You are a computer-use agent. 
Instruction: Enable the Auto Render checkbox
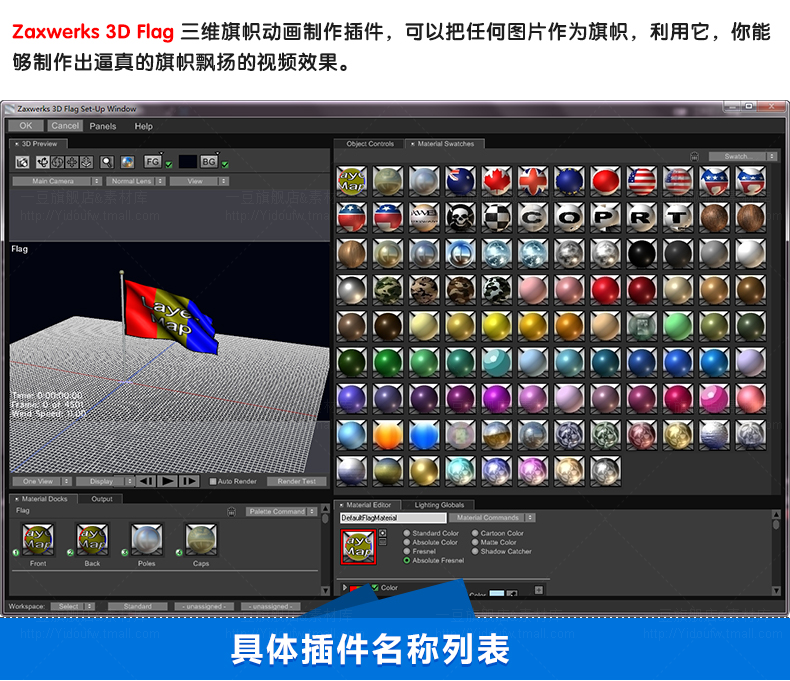[x=213, y=481]
